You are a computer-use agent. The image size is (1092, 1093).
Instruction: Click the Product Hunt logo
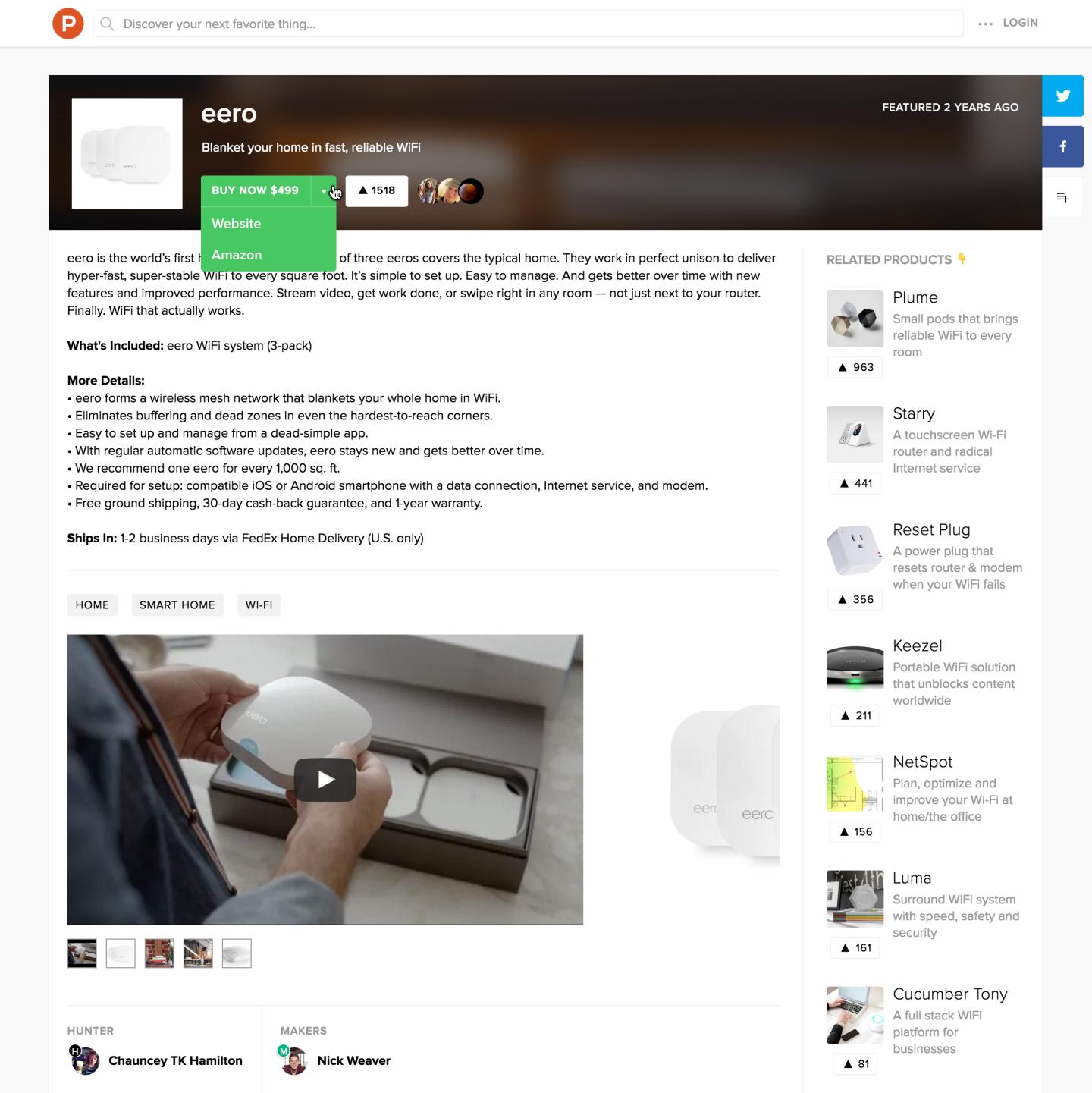68,24
